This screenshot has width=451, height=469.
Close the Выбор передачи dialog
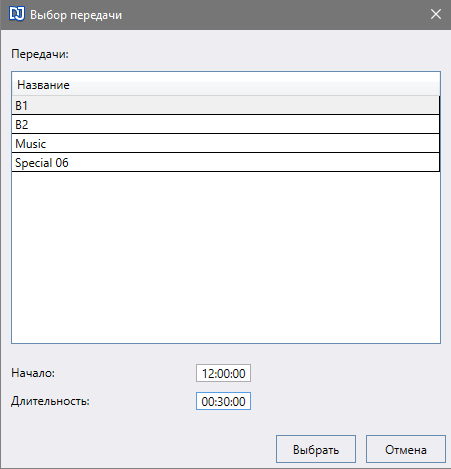coord(436,14)
